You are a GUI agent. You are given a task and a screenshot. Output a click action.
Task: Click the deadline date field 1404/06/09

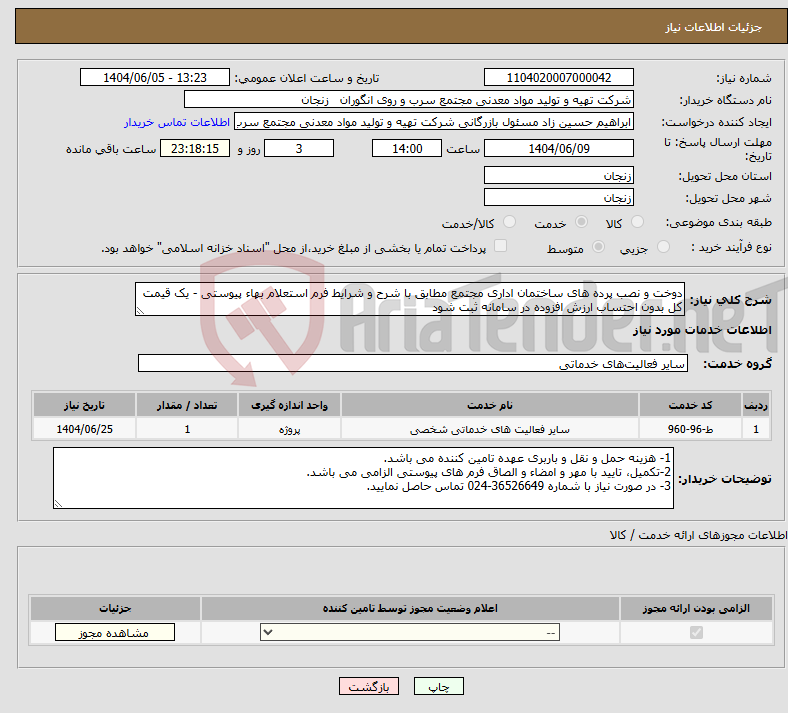tap(558, 148)
